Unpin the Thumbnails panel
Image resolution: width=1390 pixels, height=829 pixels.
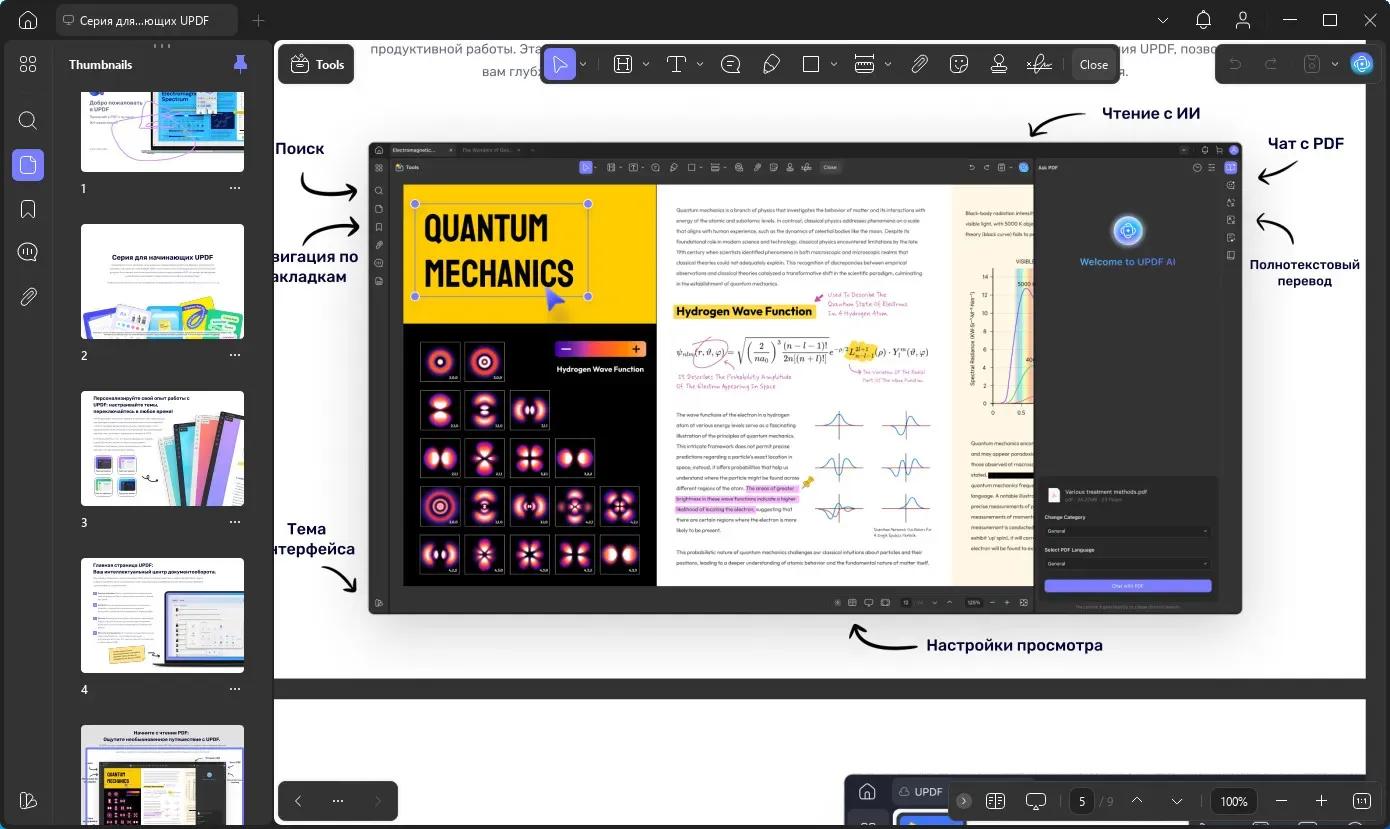click(240, 64)
